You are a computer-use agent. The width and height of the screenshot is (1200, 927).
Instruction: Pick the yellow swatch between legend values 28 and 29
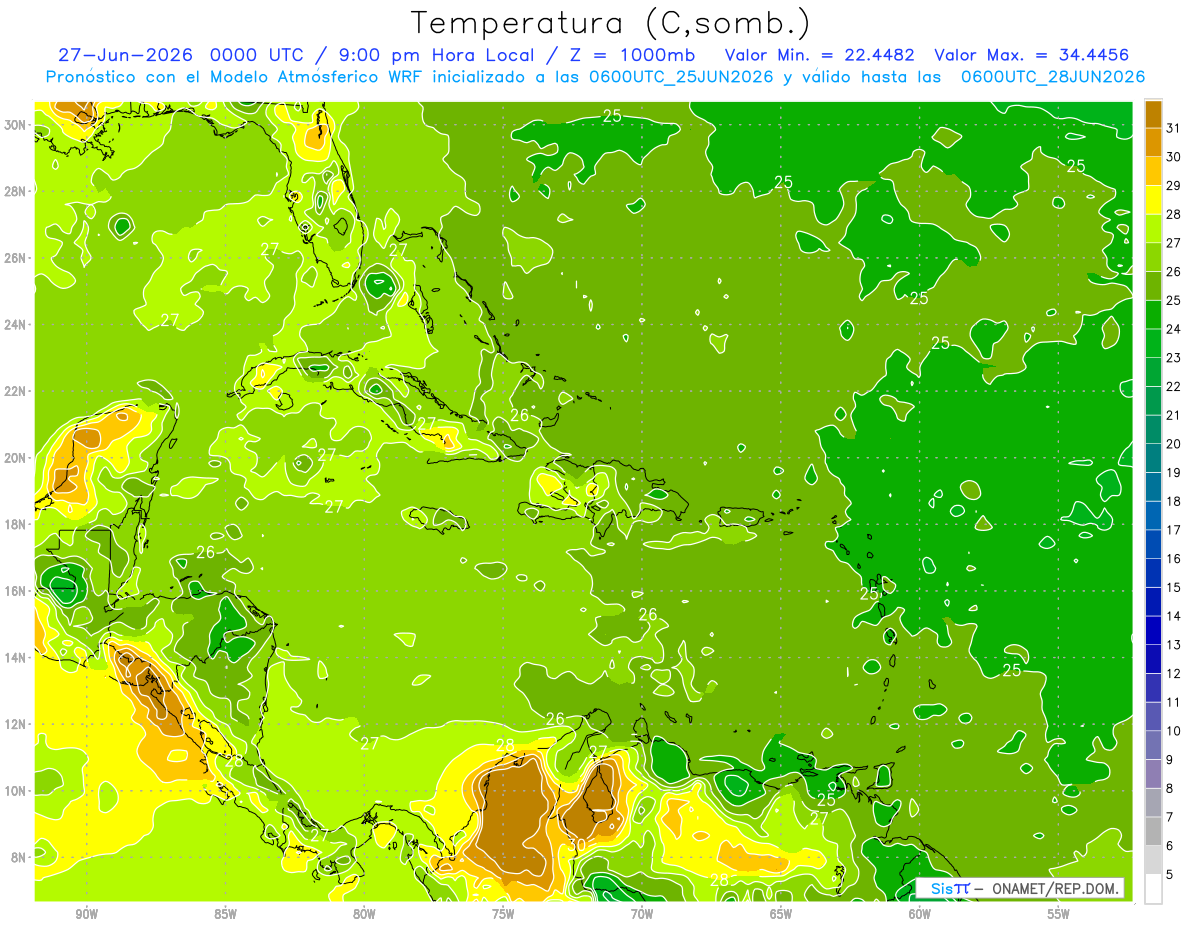pos(1153,200)
